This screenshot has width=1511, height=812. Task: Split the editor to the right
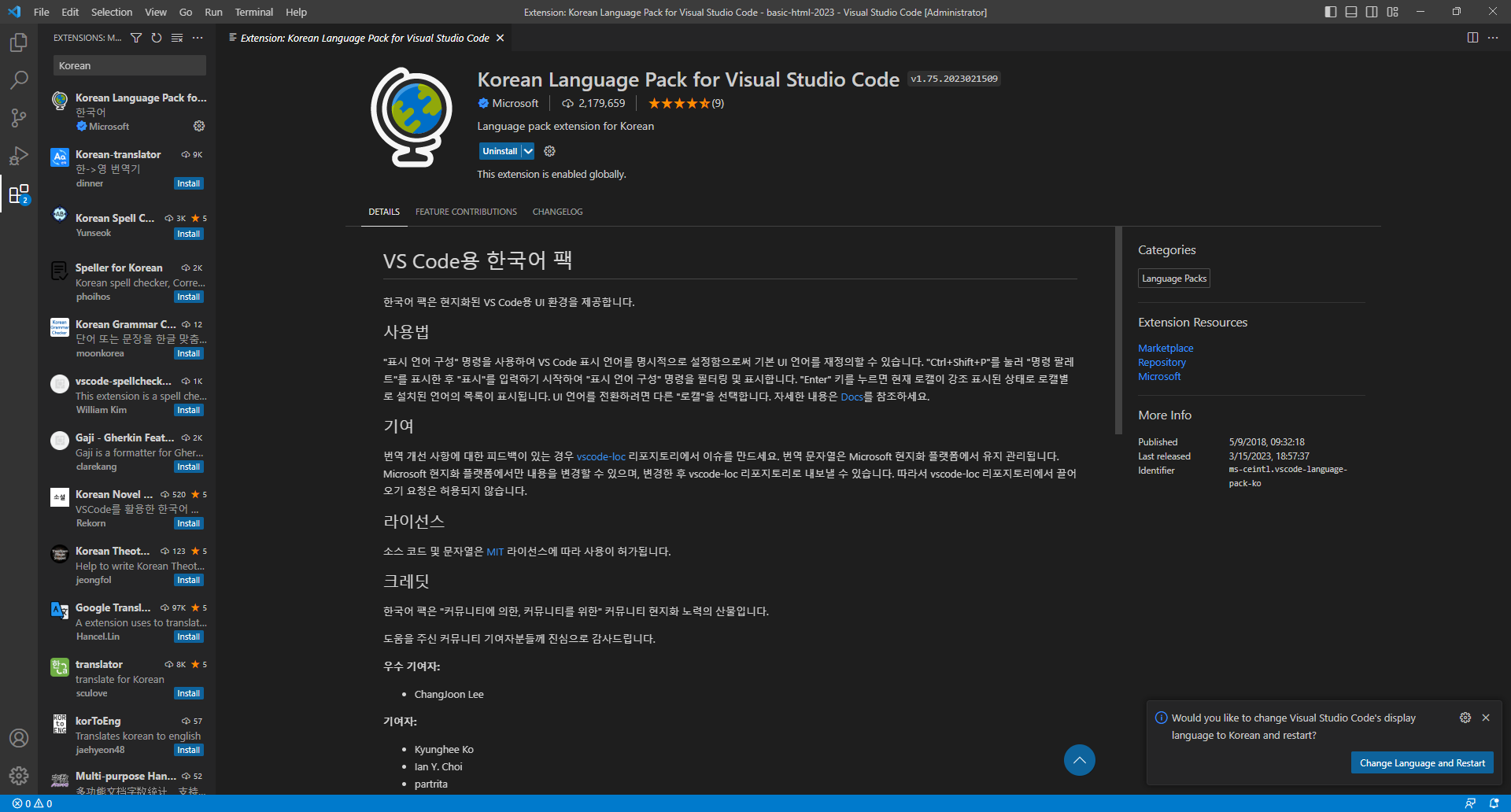pos(1472,38)
